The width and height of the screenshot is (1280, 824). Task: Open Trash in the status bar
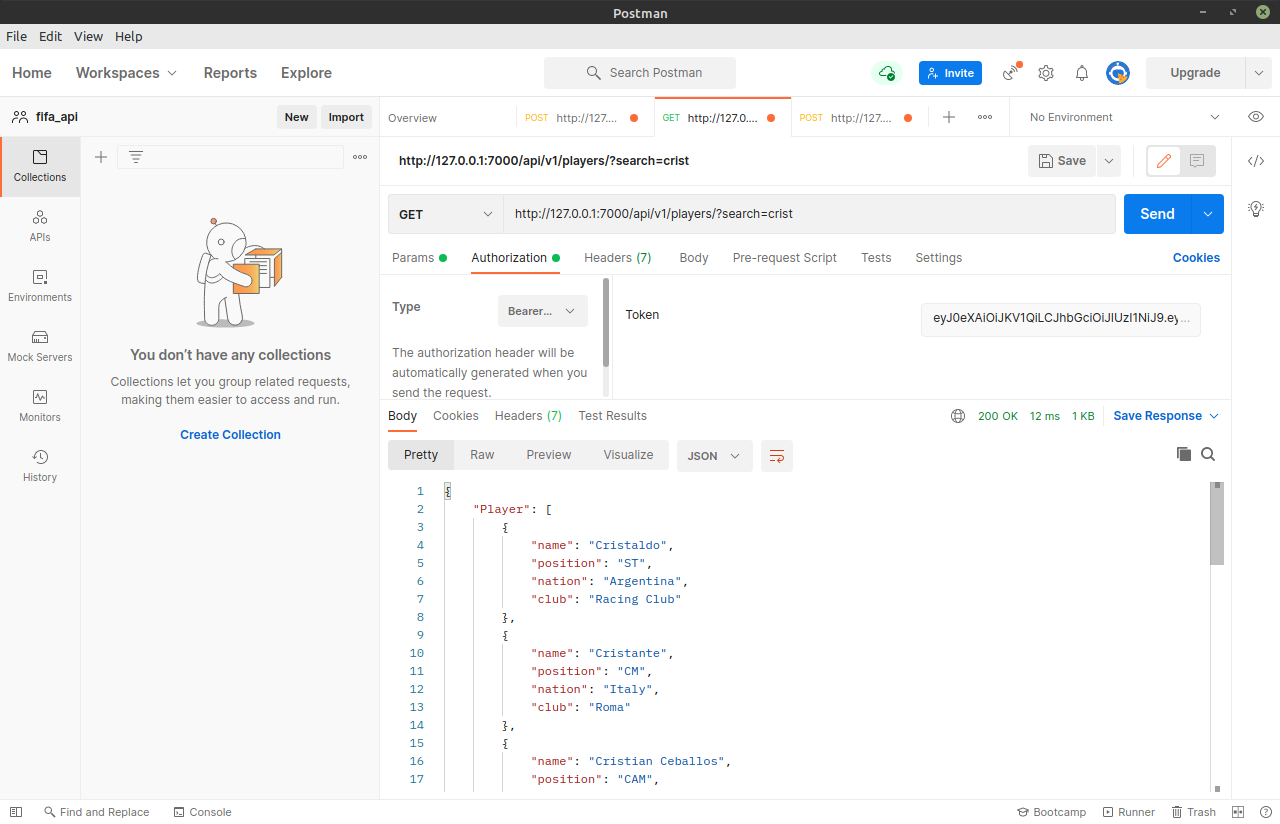1194,812
